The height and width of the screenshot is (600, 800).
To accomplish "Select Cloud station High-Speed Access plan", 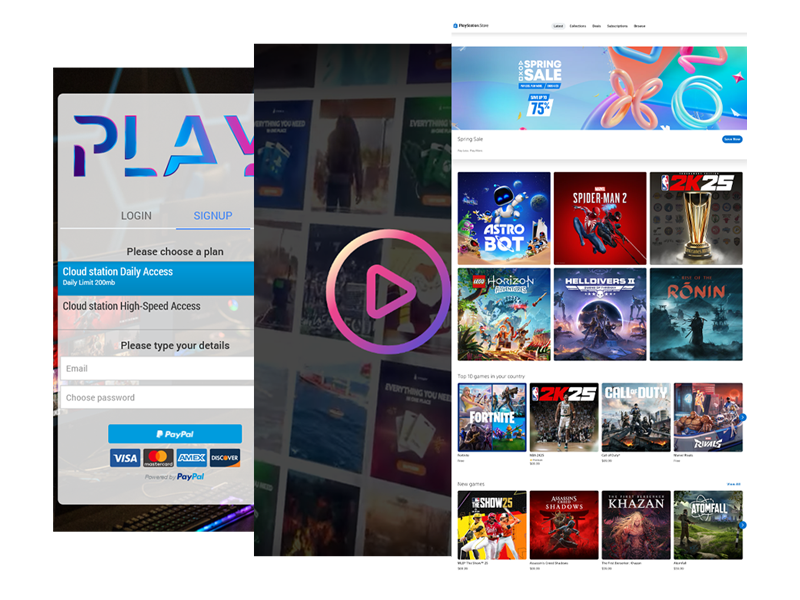I will point(155,307).
